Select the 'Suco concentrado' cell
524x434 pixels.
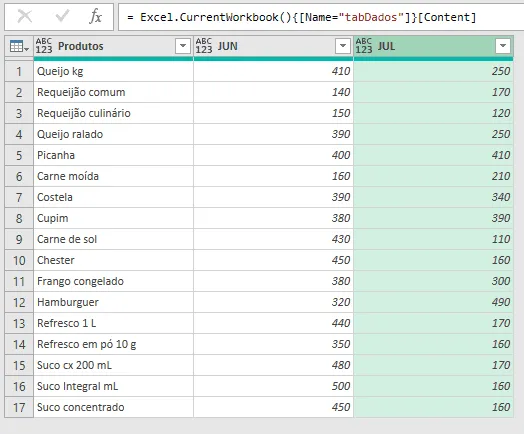[114, 407]
